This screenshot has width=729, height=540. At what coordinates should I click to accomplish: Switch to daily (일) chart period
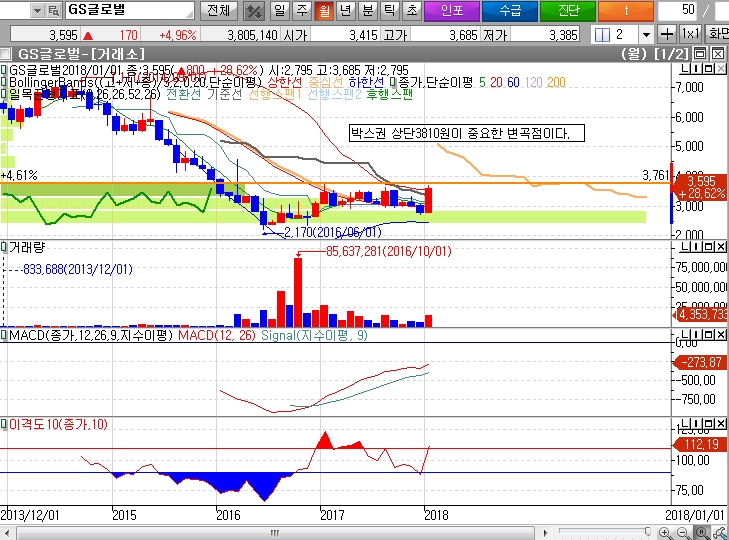[x=279, y=11]
